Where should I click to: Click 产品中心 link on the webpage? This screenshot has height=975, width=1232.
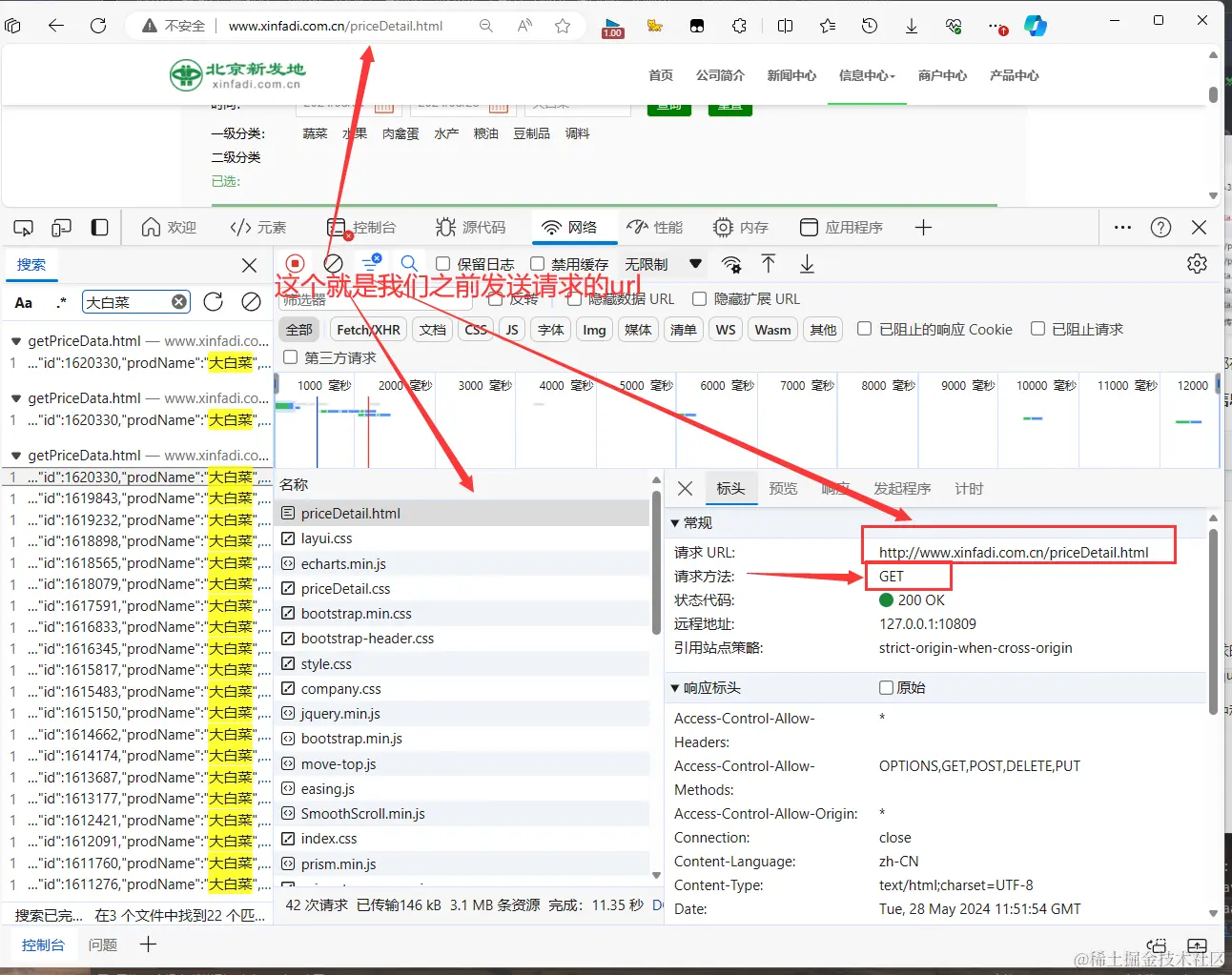click(1014, 75)
